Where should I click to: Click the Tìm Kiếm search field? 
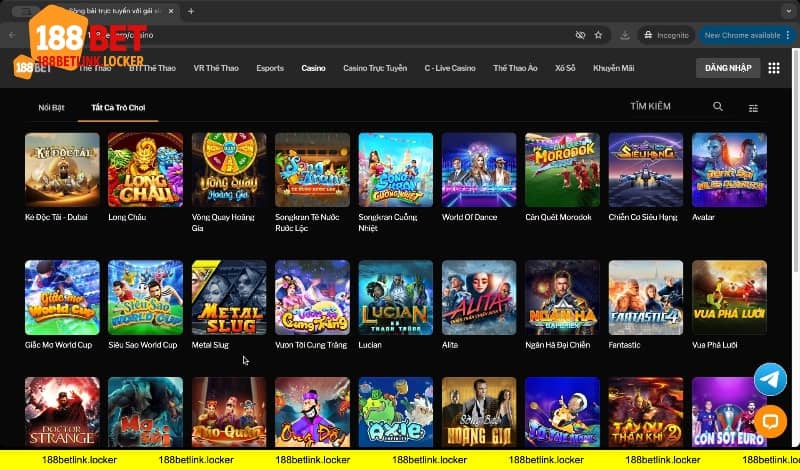pos(660,106)
